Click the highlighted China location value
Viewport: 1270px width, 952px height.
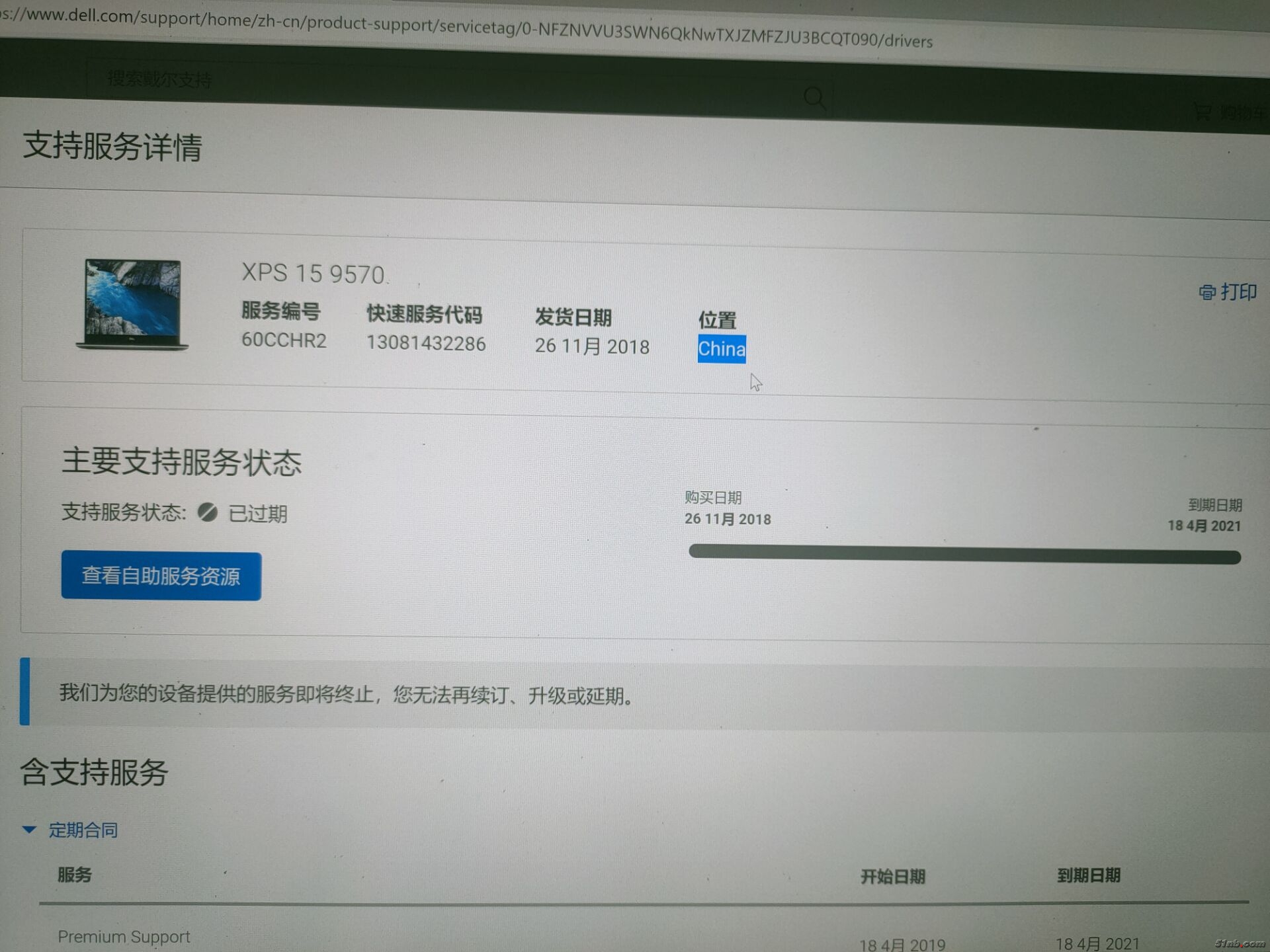coord(722,348)
